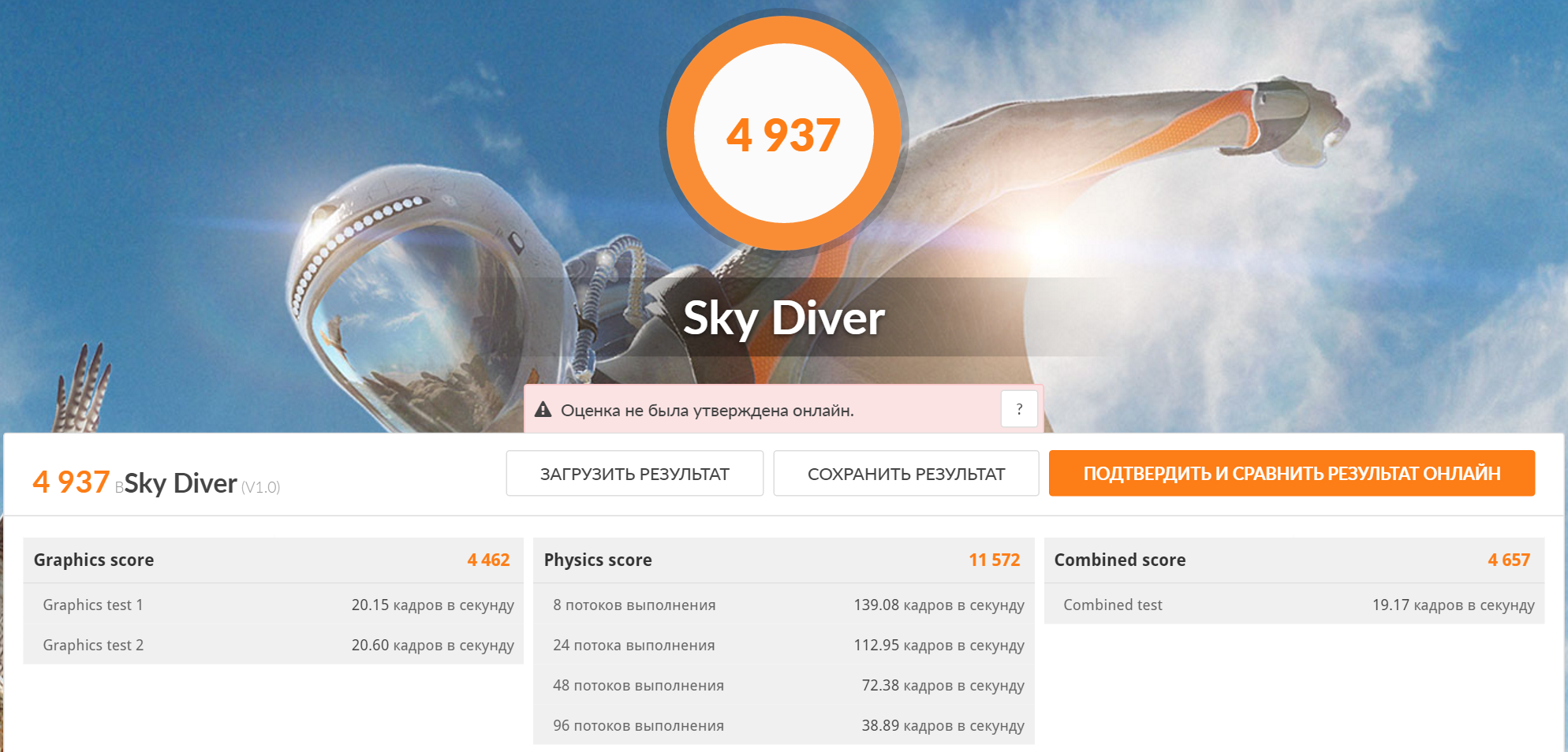
Task: Click the orange 4 462 graphics score value
Action: [488, 560]
